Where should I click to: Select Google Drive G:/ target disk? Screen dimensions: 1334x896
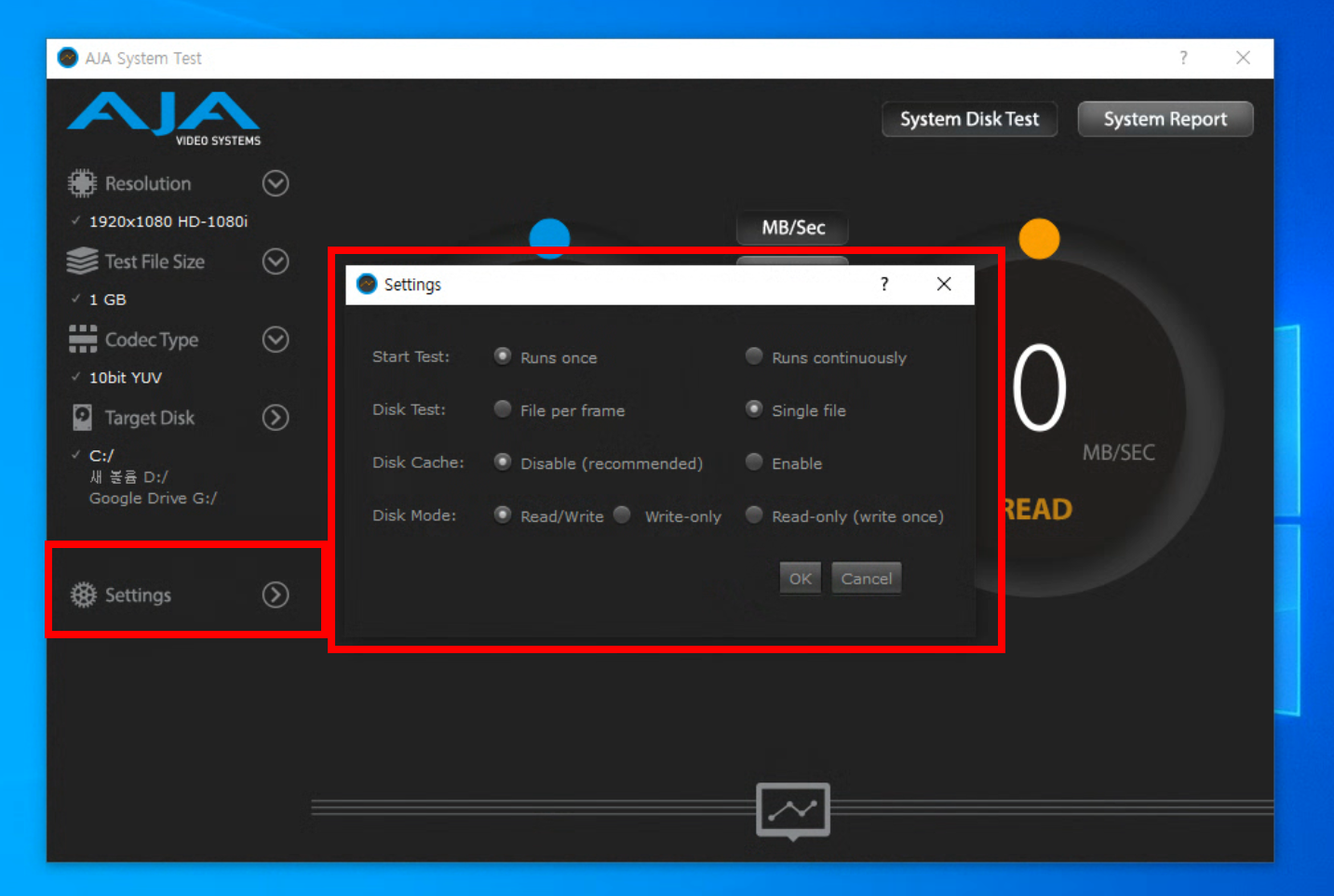[153, 499]
